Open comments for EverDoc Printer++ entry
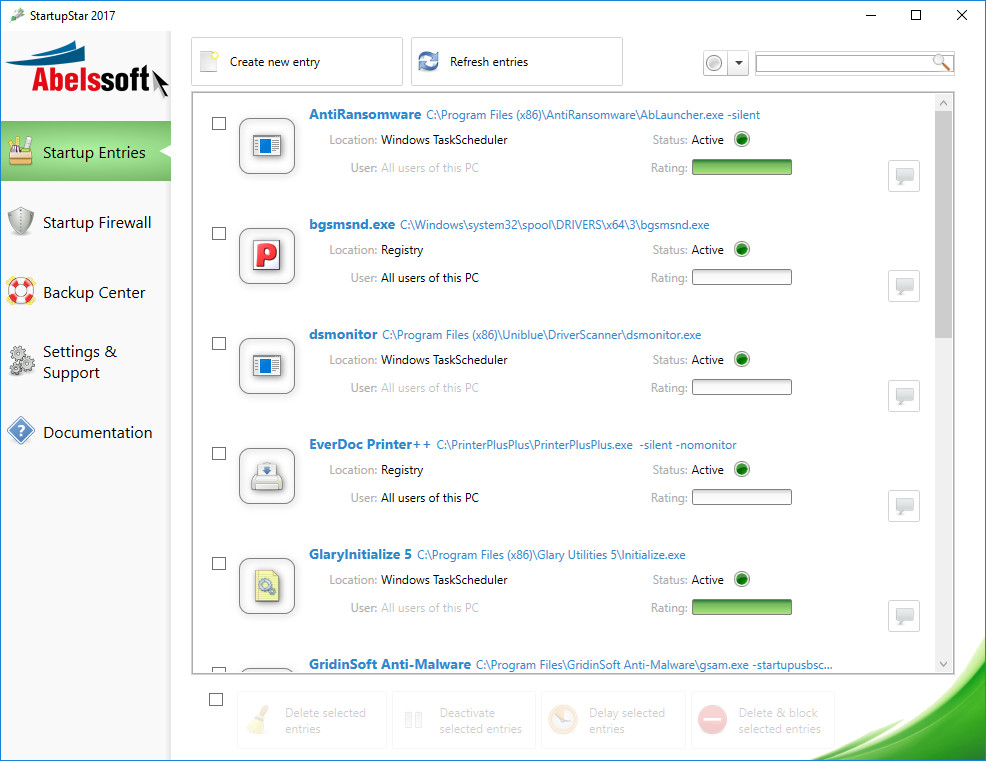 pyautogui.click(x=904, y=506)
